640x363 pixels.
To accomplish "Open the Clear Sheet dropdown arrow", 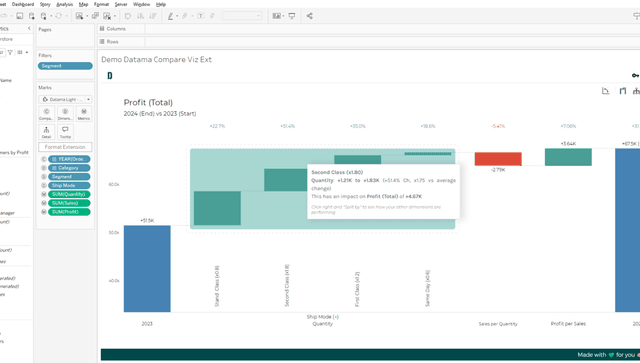I will 115,16.
